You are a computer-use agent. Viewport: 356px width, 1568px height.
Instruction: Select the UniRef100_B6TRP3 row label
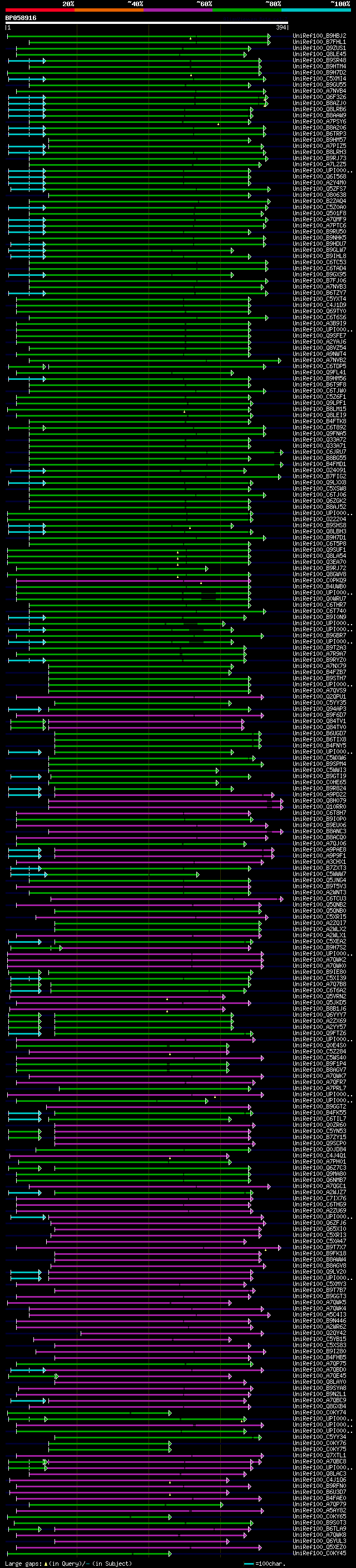pyautogui.click(x=319, y=134)
